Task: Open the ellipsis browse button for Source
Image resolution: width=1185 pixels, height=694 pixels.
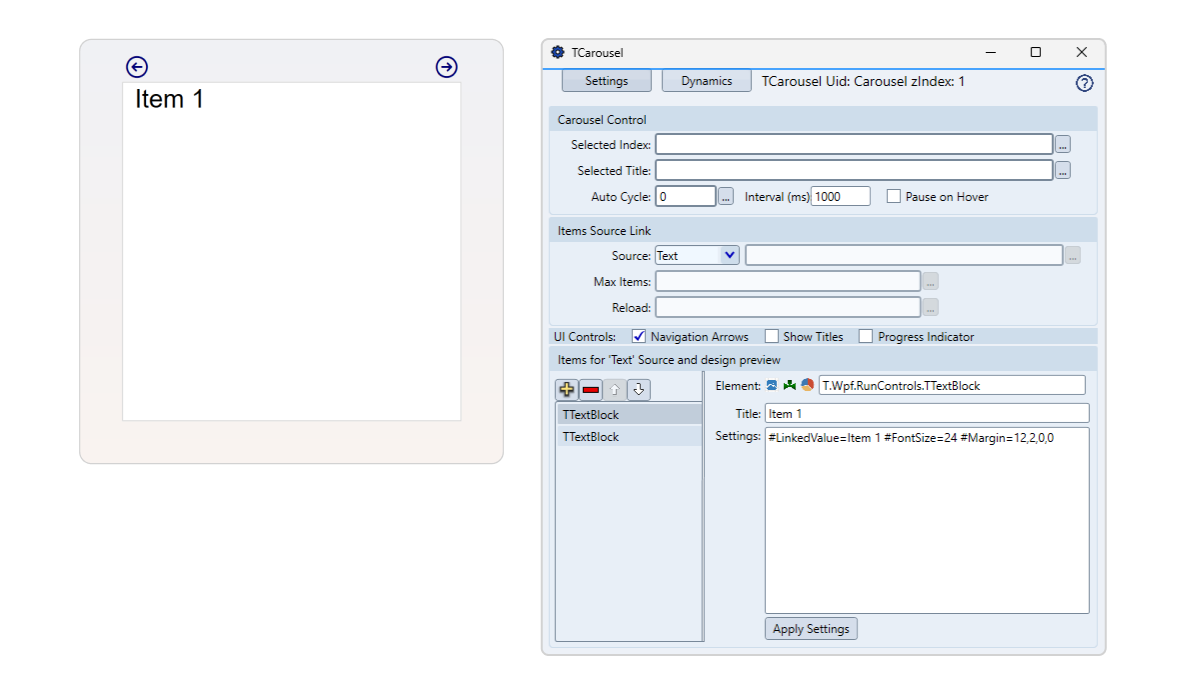Action: [1072, 256]
